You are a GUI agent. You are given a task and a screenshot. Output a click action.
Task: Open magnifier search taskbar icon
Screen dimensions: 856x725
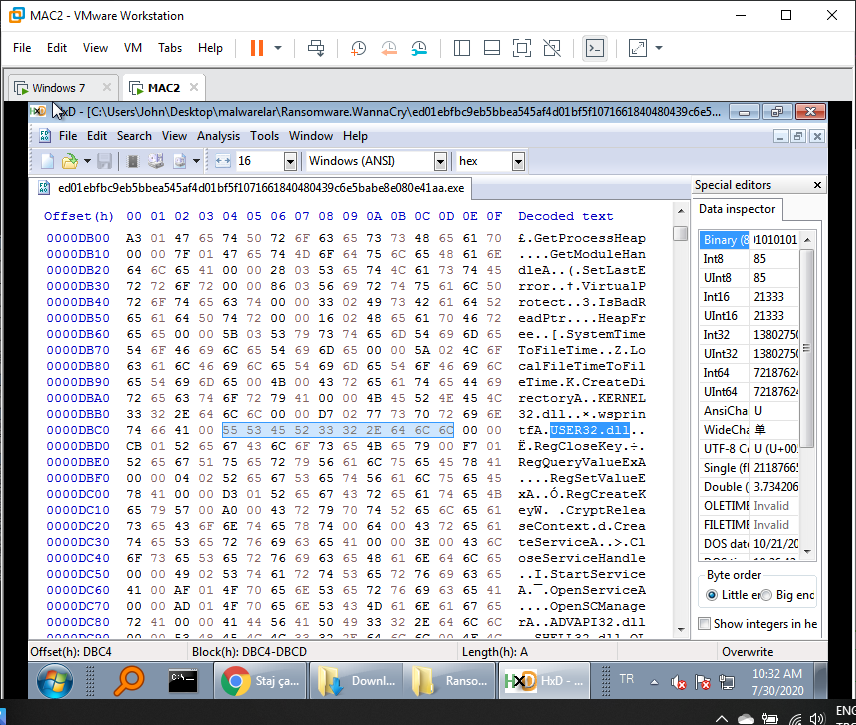click(129, 681)
